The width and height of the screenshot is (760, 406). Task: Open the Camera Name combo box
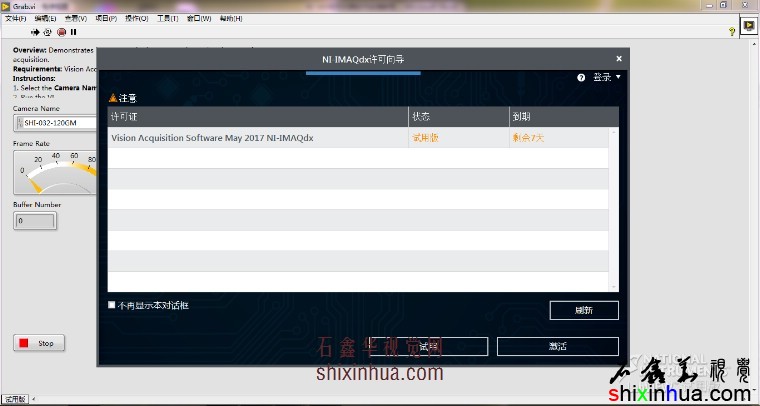(55, 123)
